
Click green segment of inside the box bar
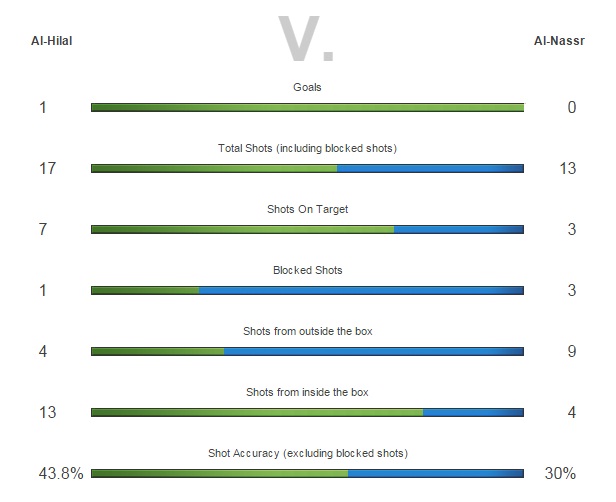pyautogui.click(x=257, y=413)
